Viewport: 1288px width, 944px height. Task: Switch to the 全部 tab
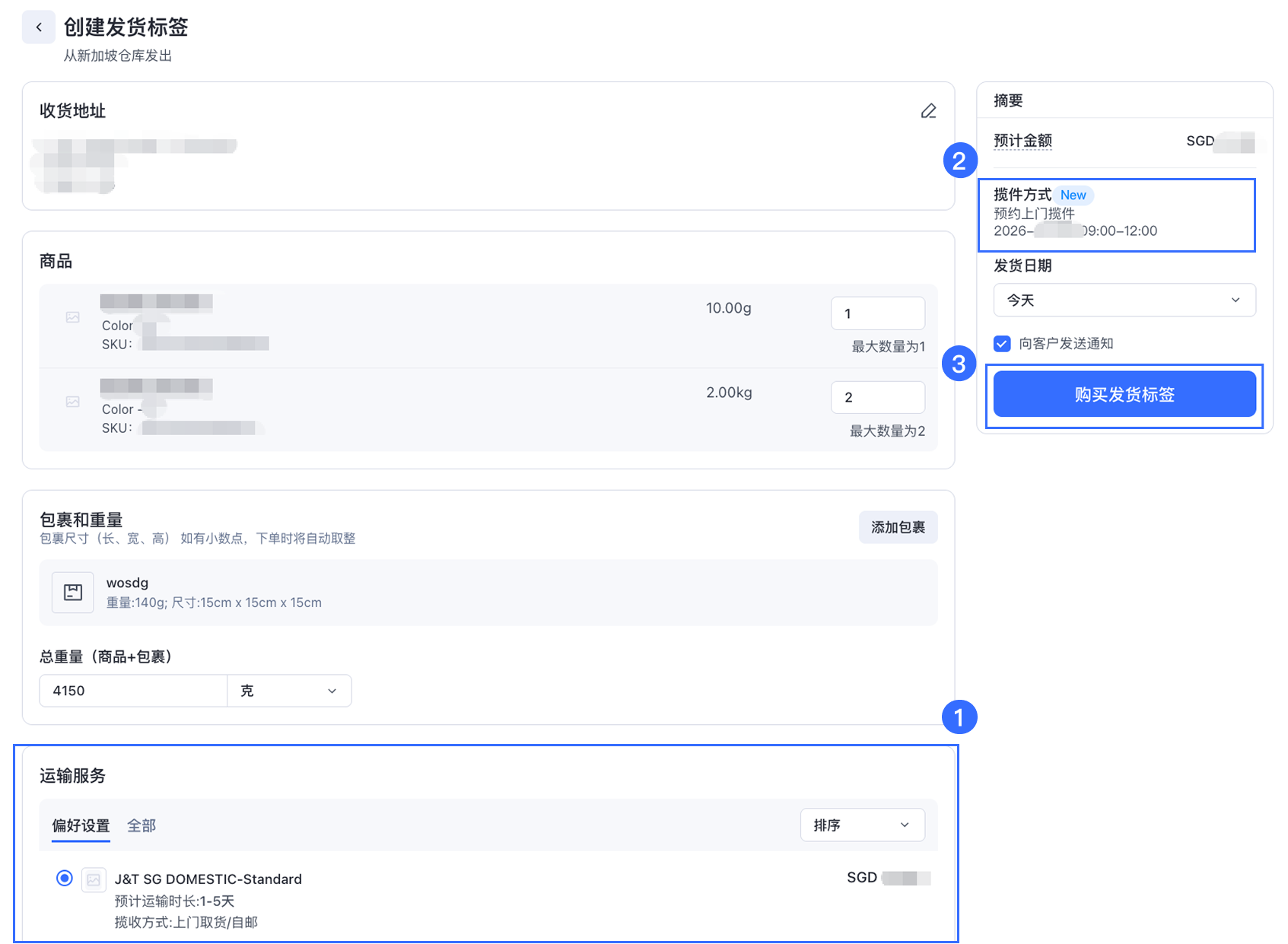tap(142, 825)
